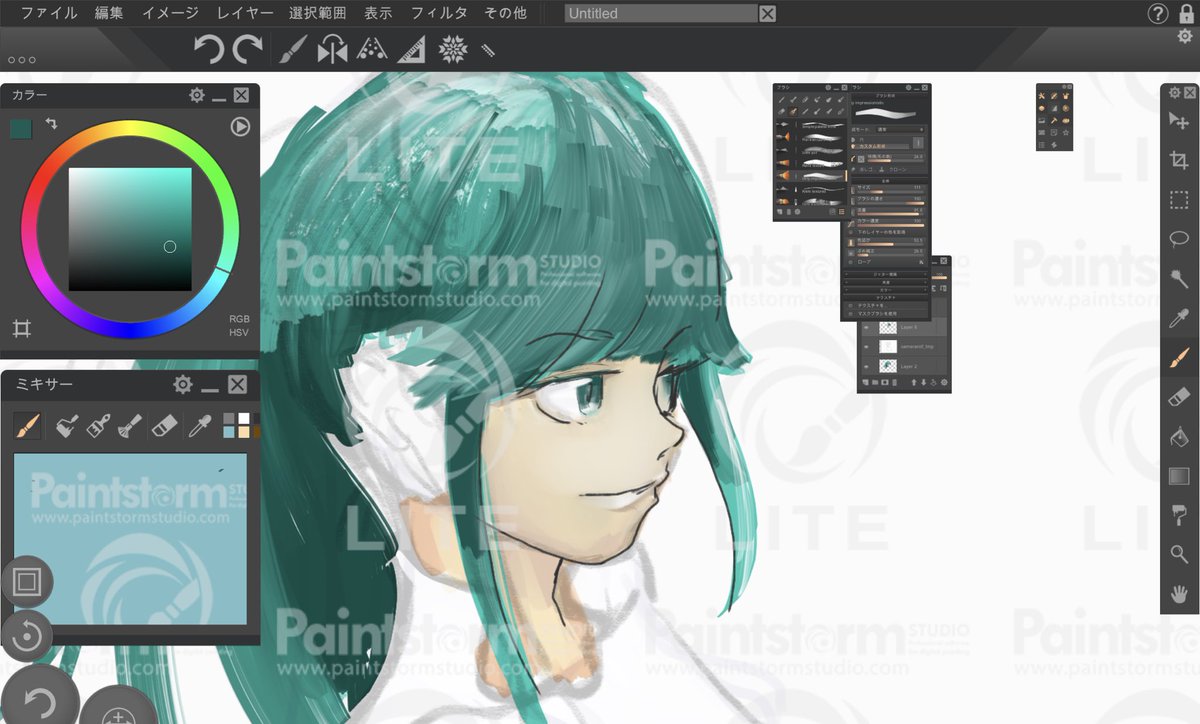Switch color mode to HSV
The image size is (1200, 724).
239,333
